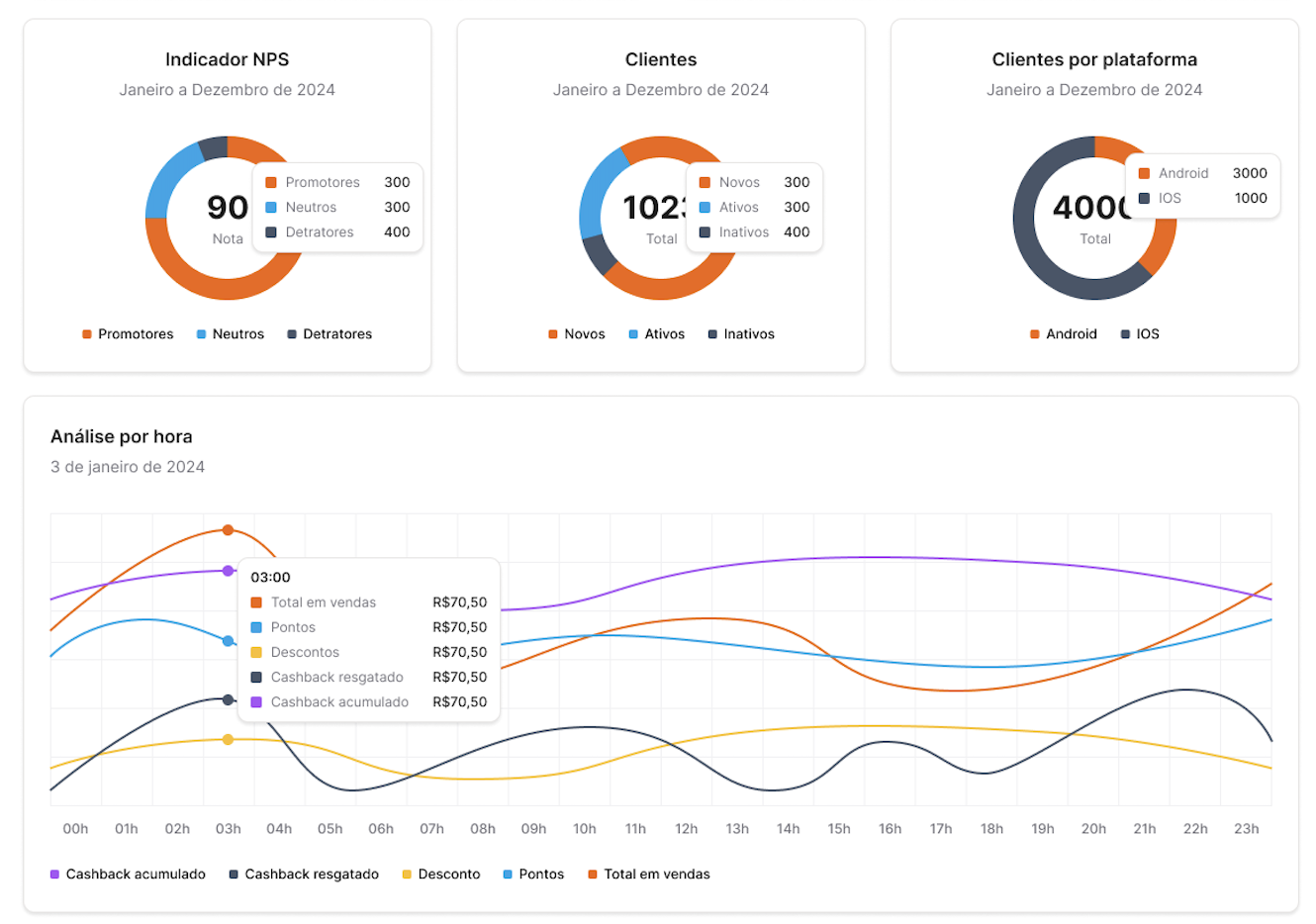The image size is (1316, 924).
Task: Toggle IOS in the bottom platform legend
Action: pos(1140,334)
